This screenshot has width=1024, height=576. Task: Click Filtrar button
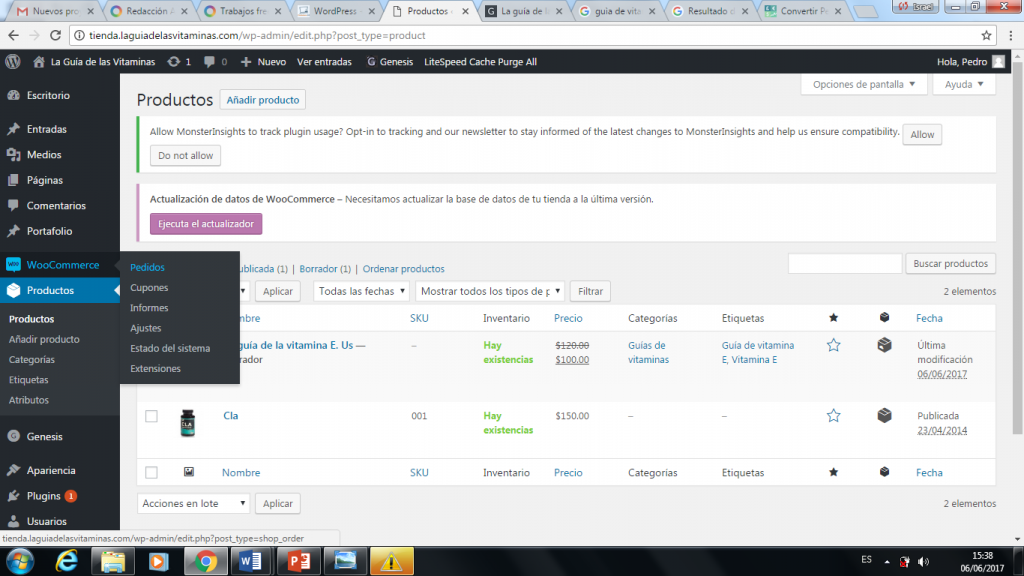coord(590,291)
